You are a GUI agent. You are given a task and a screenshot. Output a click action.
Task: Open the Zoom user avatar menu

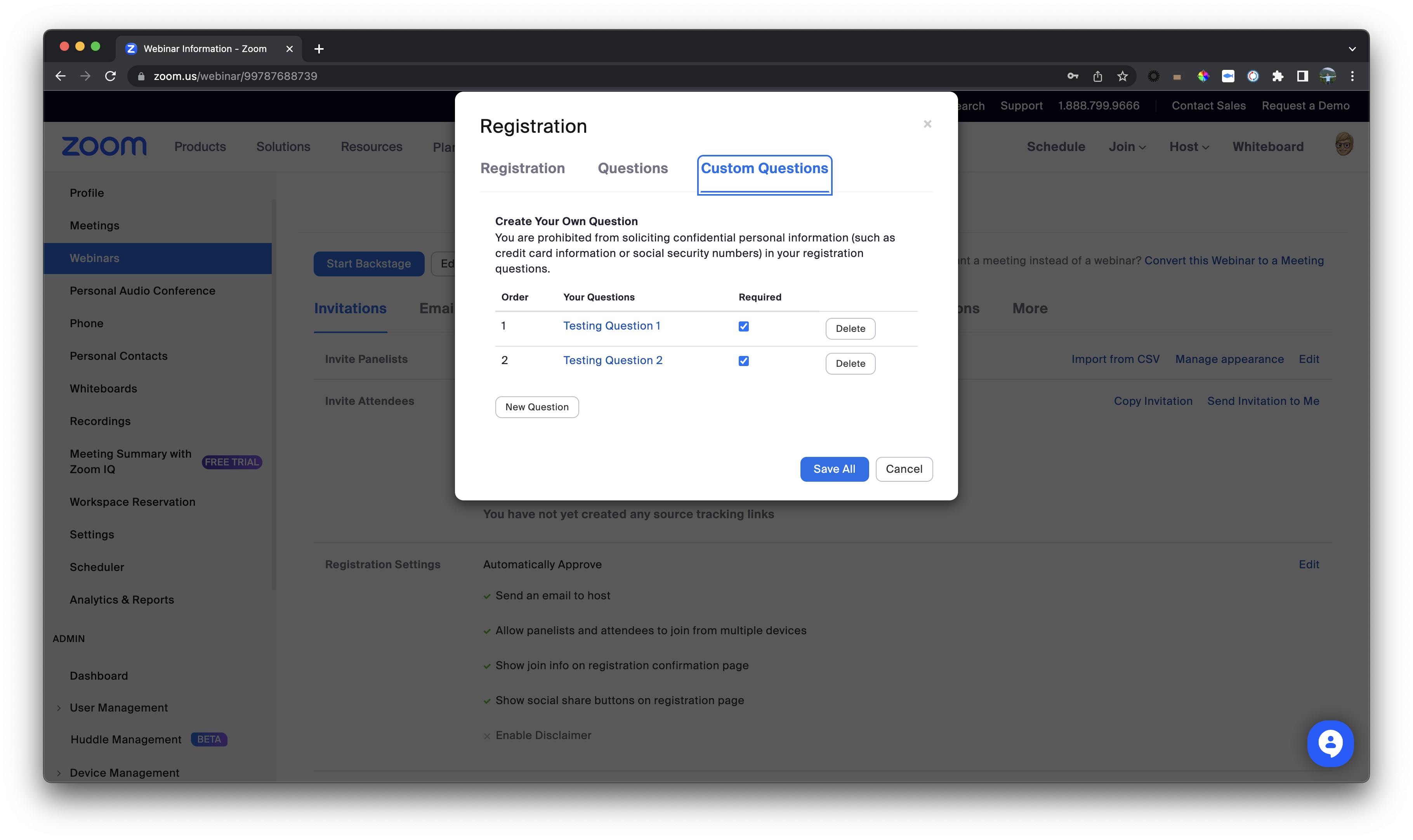point(1344,145)
